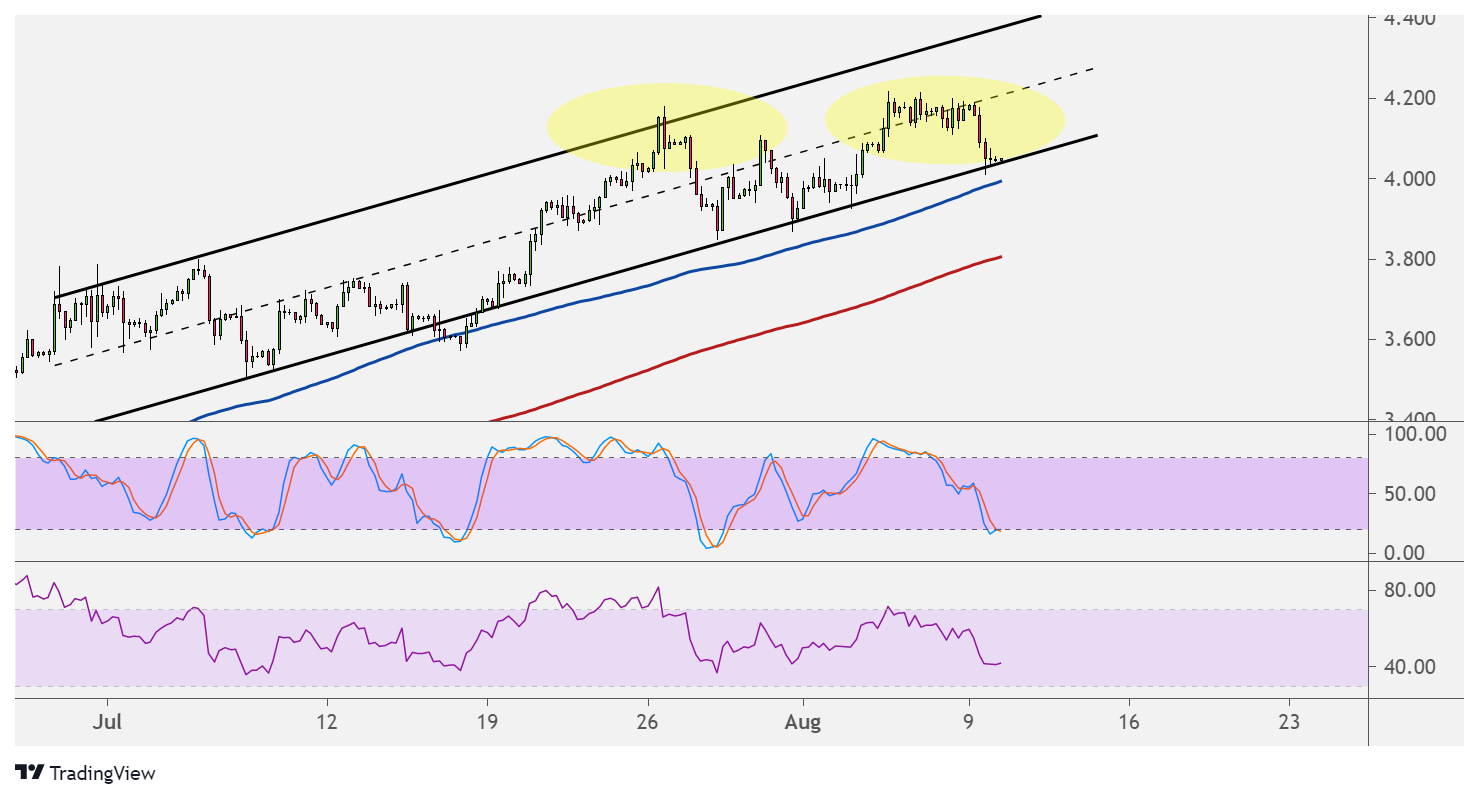Click the 3.800 price axis label
Viewport: 1479px width, 799px height.
coord(1408,259)
